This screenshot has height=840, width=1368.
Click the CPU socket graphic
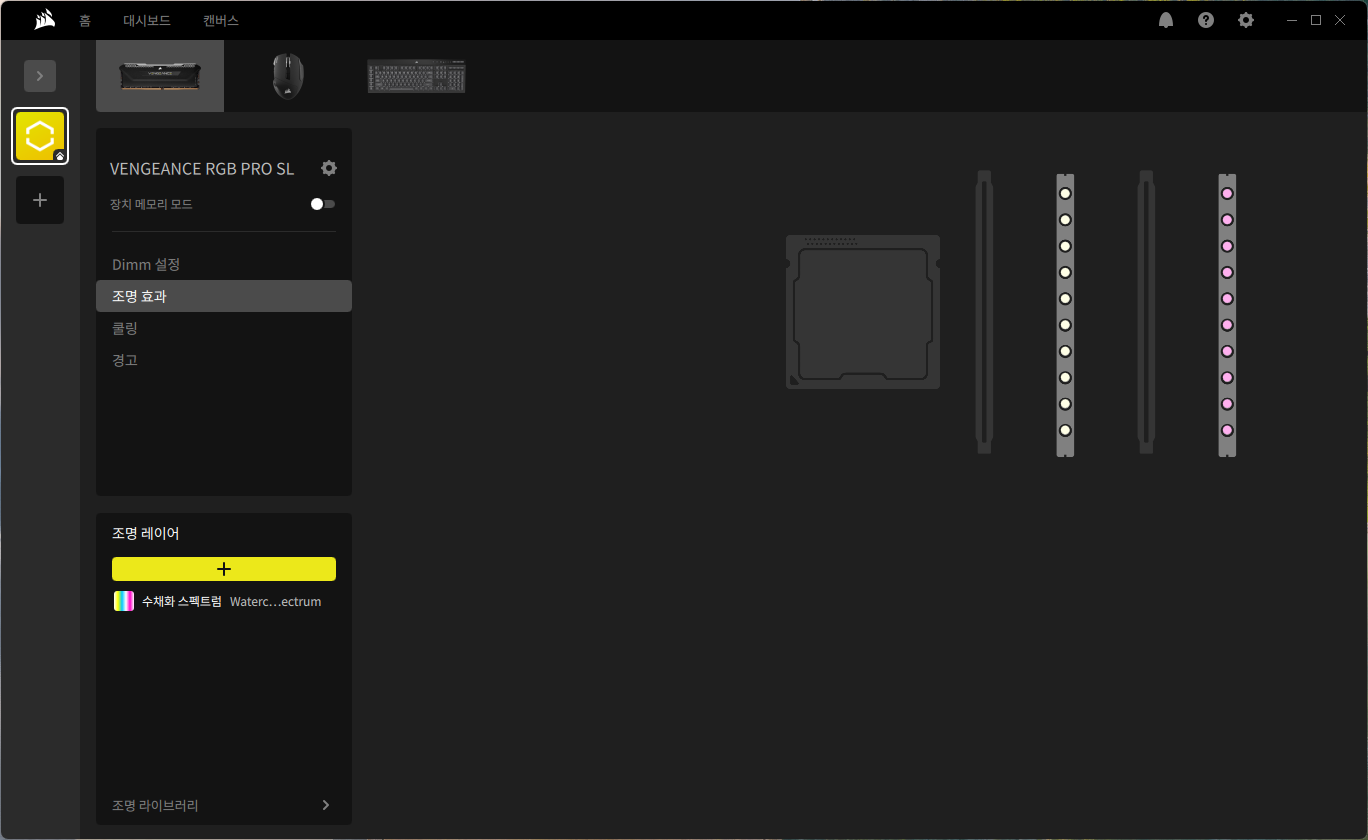(x=863, y=312)
